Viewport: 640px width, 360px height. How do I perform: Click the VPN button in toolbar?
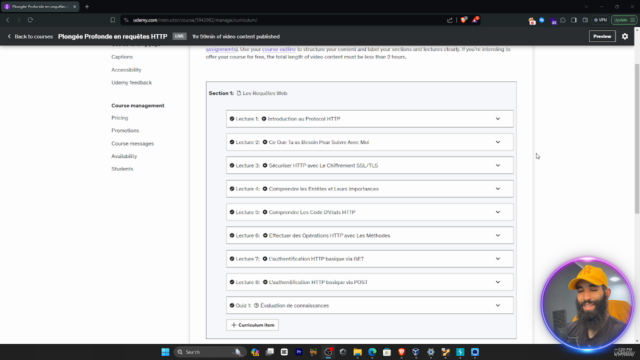click(x=600, y=20)
